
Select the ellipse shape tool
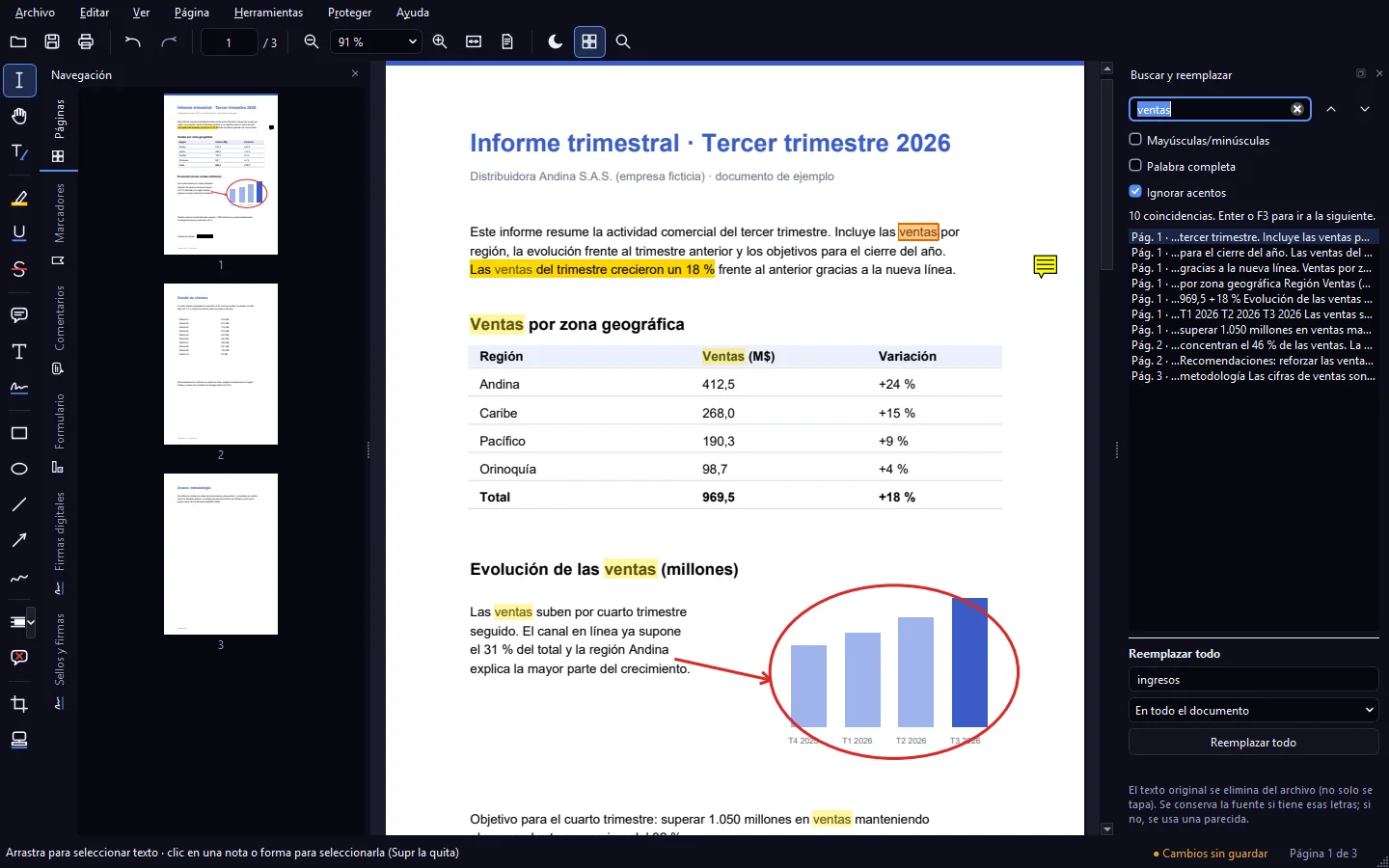[x=19, y=469]
